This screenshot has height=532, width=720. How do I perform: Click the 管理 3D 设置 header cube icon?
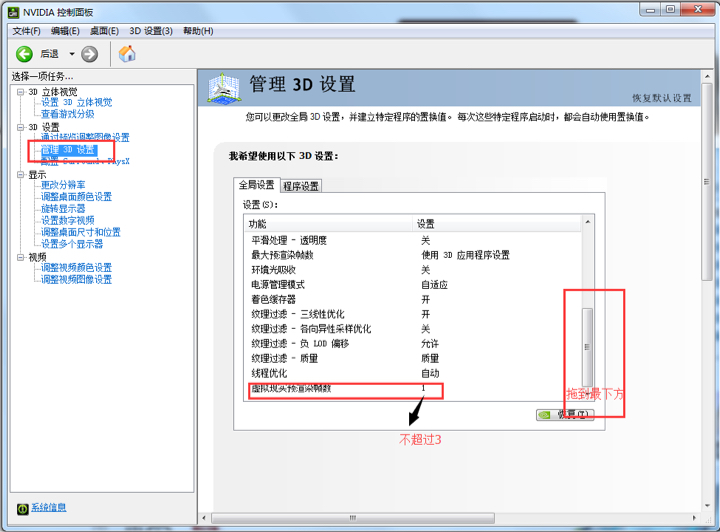(224, 88)
